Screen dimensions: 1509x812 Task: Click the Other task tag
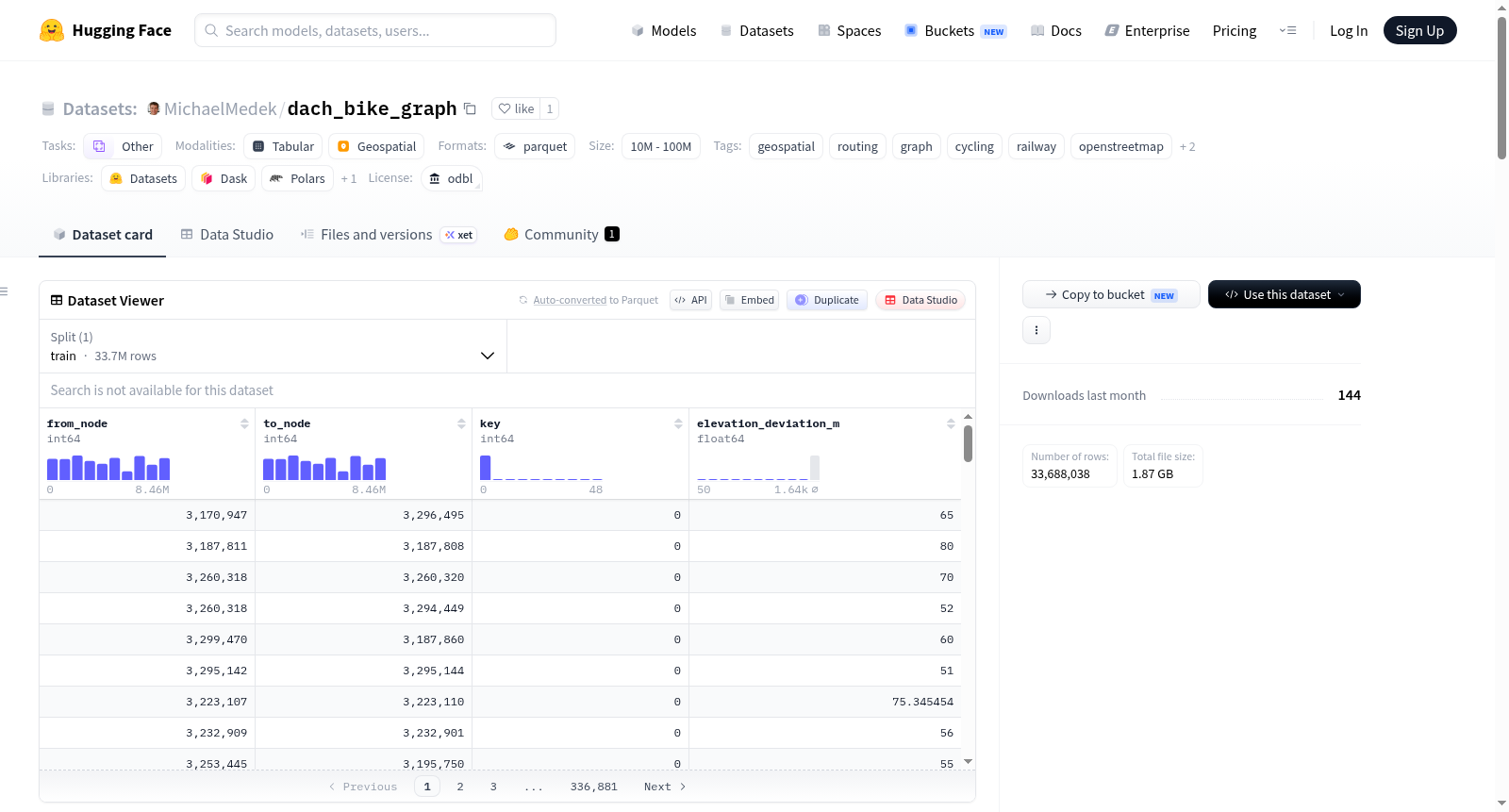(123, 146)
